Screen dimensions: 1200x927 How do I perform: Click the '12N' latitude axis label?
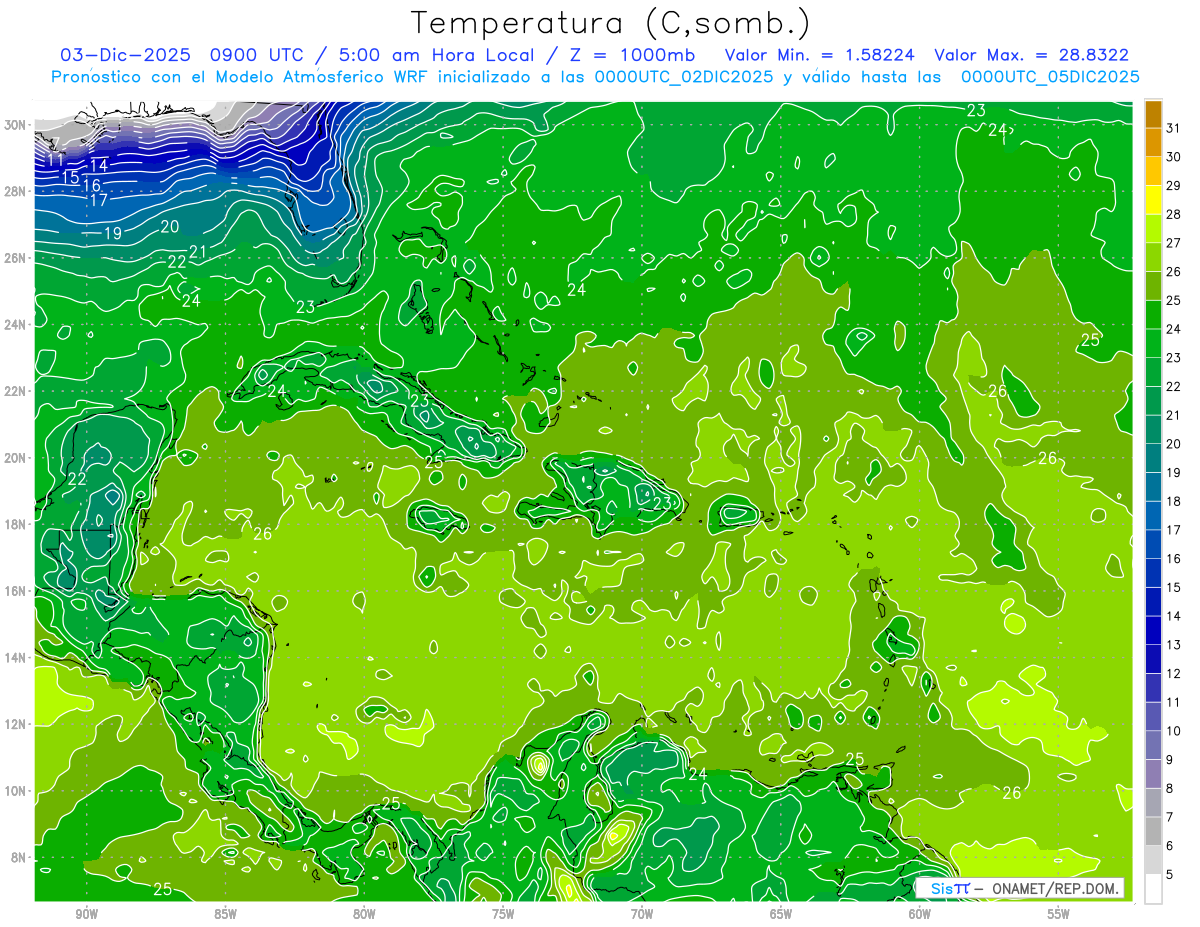point(17,724)
